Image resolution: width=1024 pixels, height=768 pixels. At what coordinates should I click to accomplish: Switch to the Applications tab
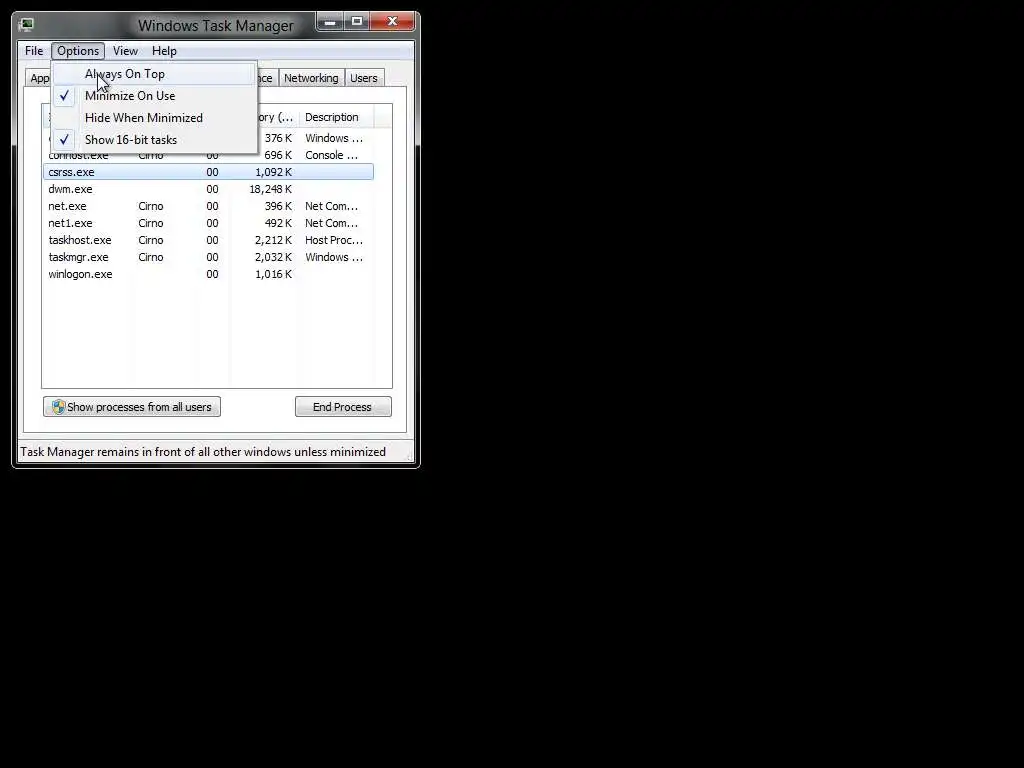tap(39, 78)
